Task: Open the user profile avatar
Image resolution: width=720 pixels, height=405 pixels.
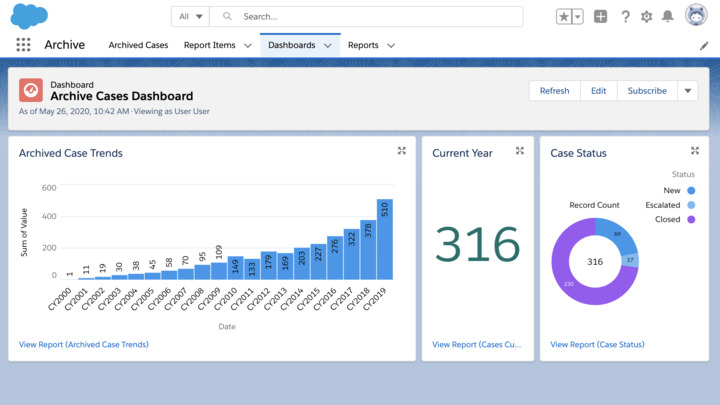Action: pyautogui.click(x=696, y=16)
